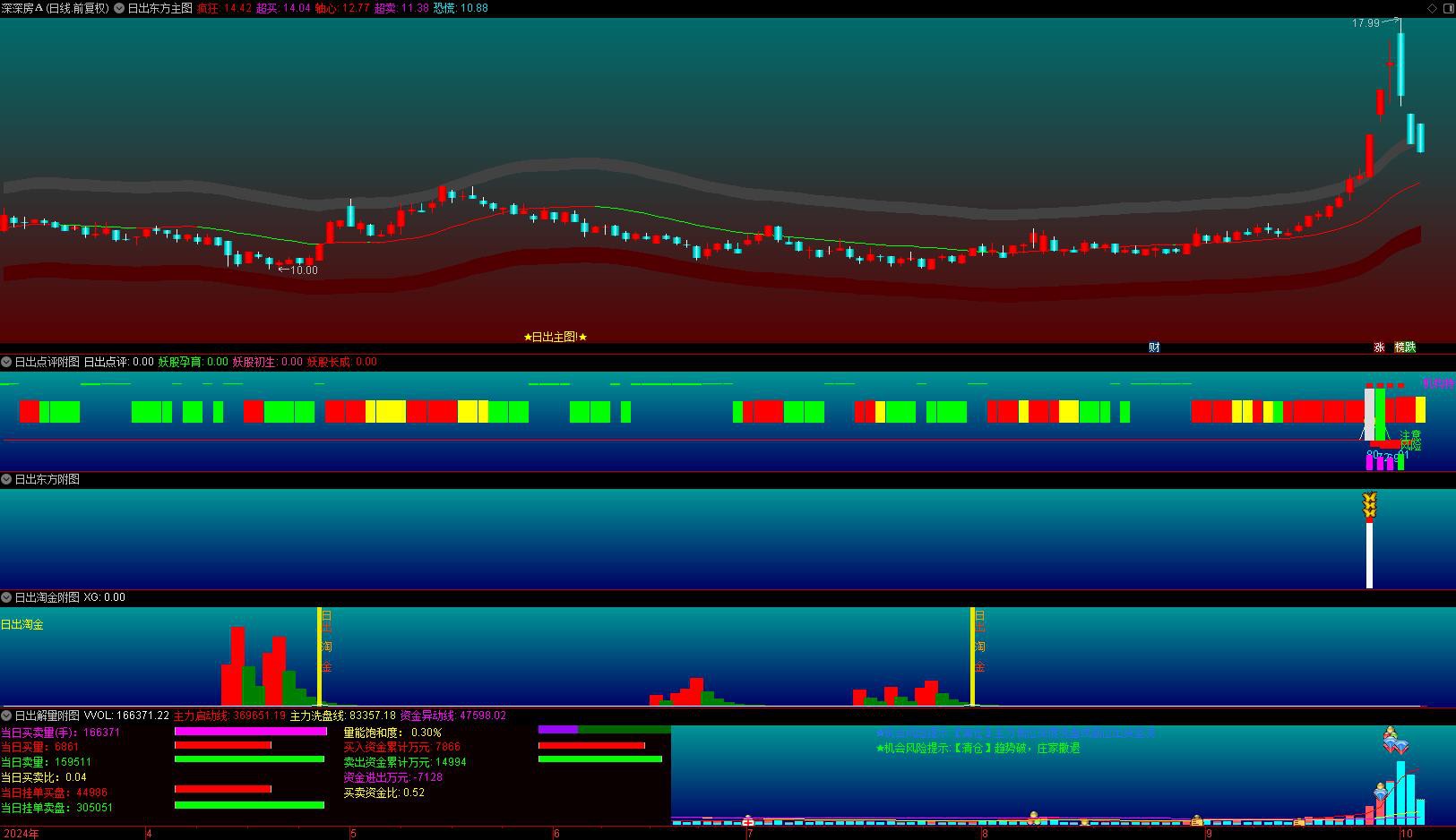Image resolution: width=1456 pixels, height=840 pixels.
Task: Click the red 当日买量 bar
Action: (x=223, y=745)
